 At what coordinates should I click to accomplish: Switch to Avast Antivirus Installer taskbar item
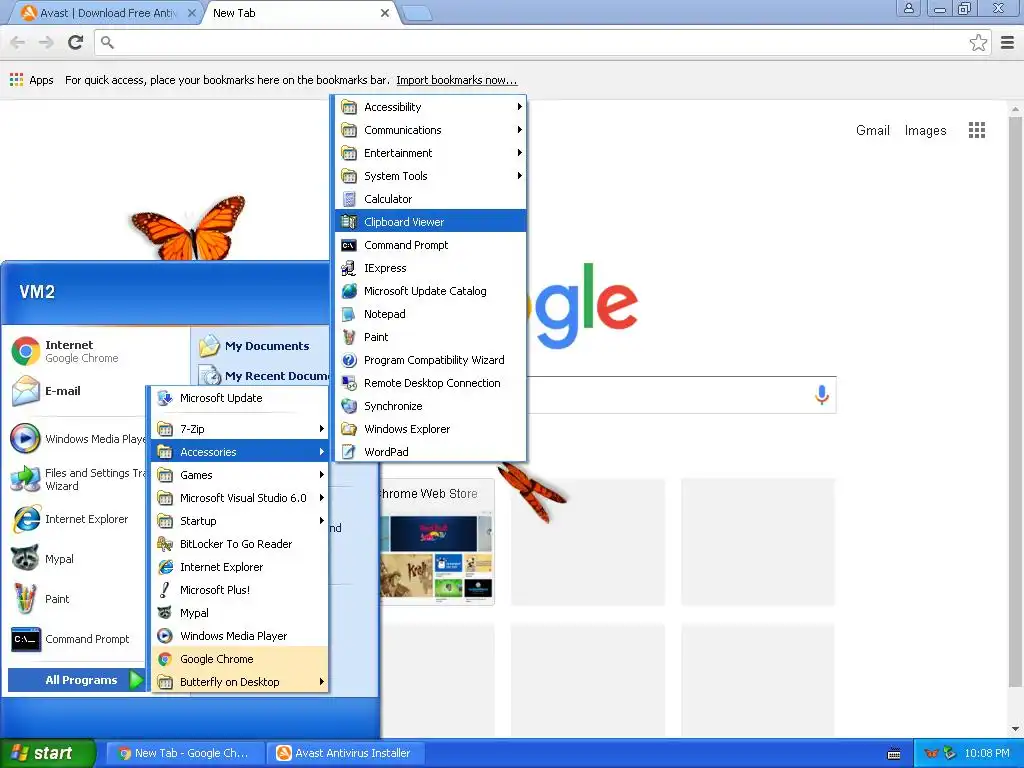[x=346, y=753]
